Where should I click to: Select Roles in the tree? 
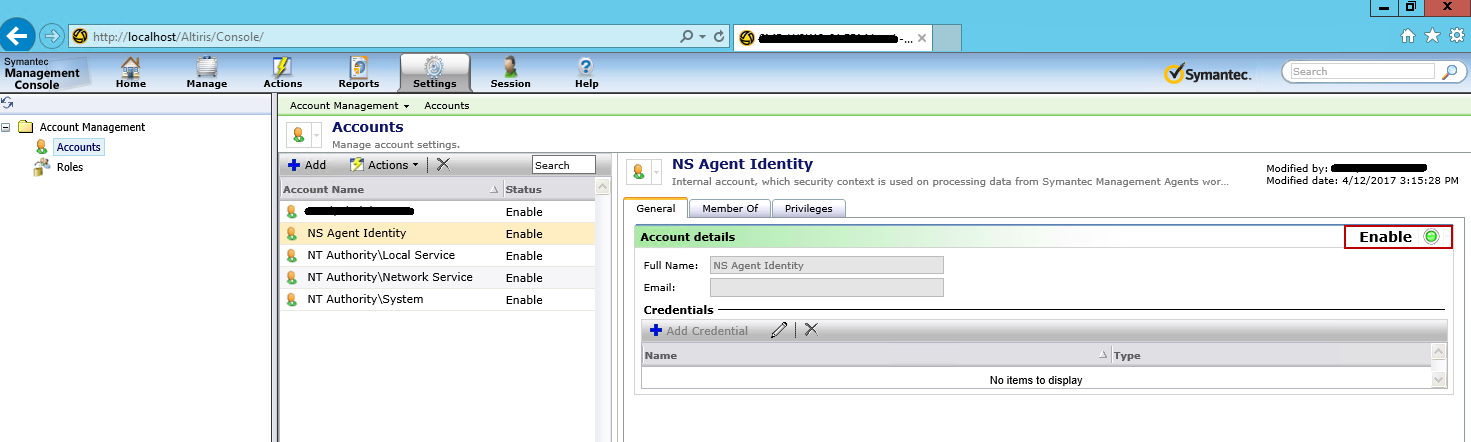point(69,167)
